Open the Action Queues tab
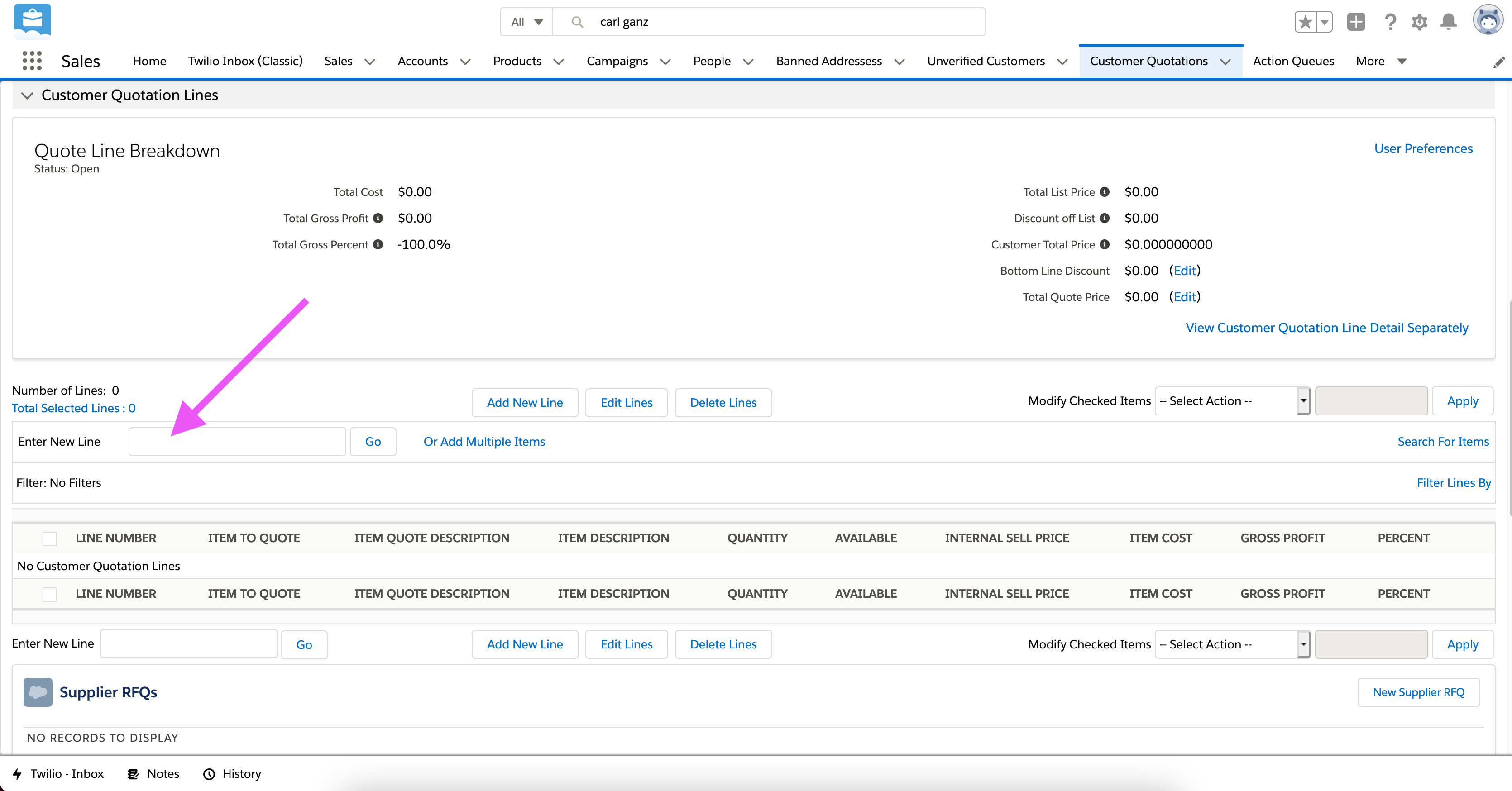Screen dimensions: 1512x791 click(x=1293, y=61)
